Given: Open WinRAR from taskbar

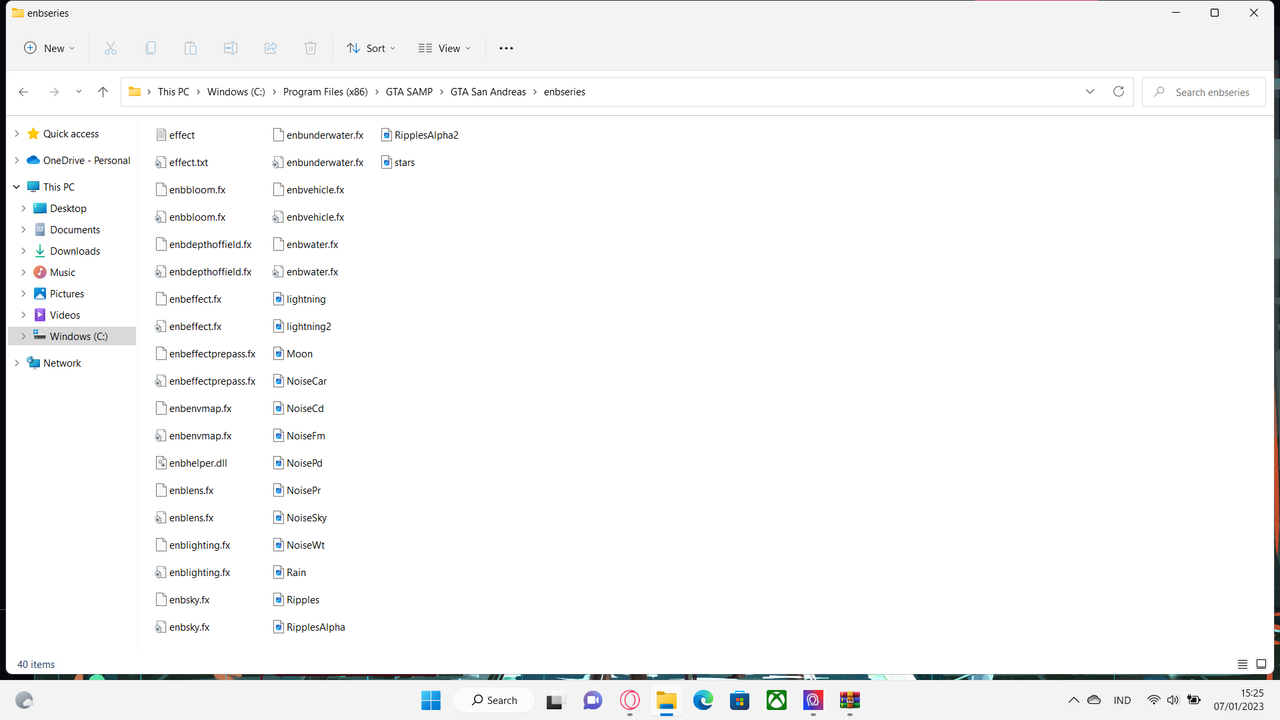Looking at the screenshot, I should (x=850, y=700).
